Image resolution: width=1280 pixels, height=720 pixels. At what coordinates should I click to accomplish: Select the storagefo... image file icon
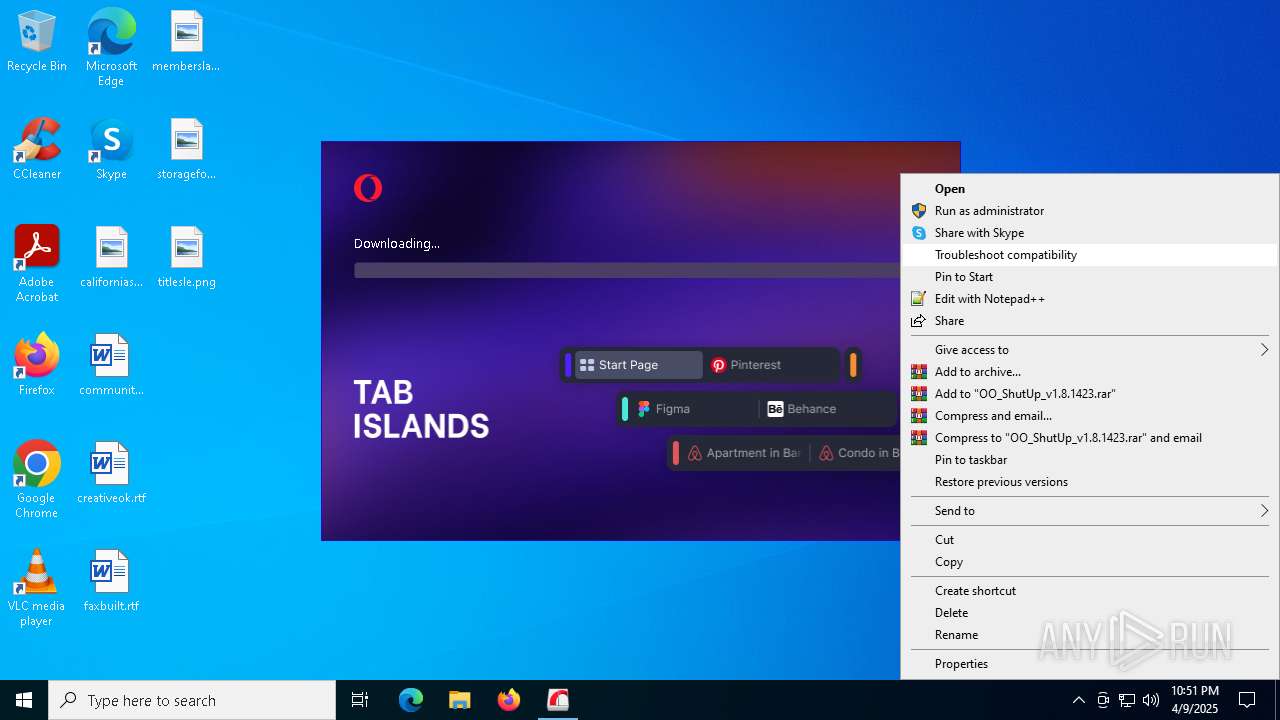tap(186, 150)
